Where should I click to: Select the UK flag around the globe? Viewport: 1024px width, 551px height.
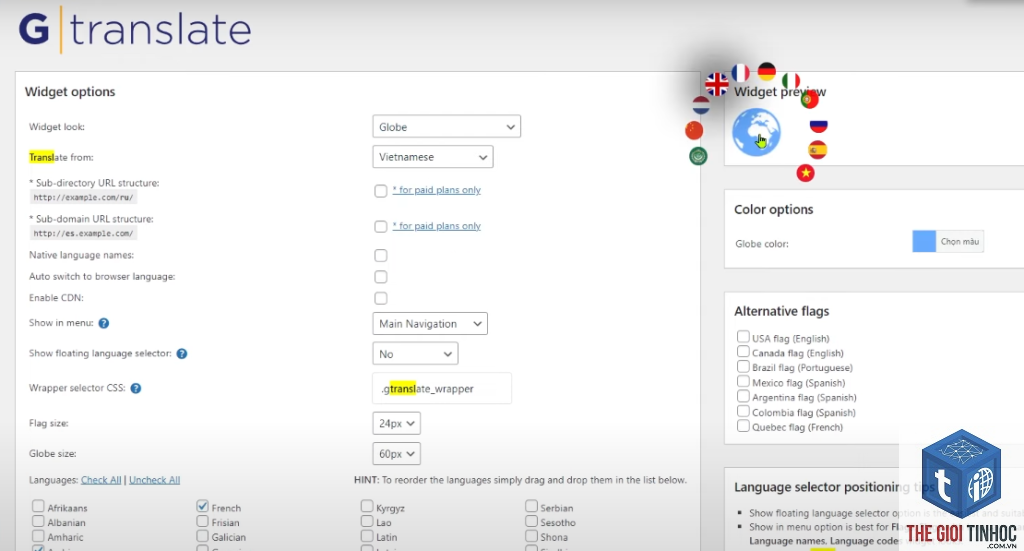click(716, 84)
